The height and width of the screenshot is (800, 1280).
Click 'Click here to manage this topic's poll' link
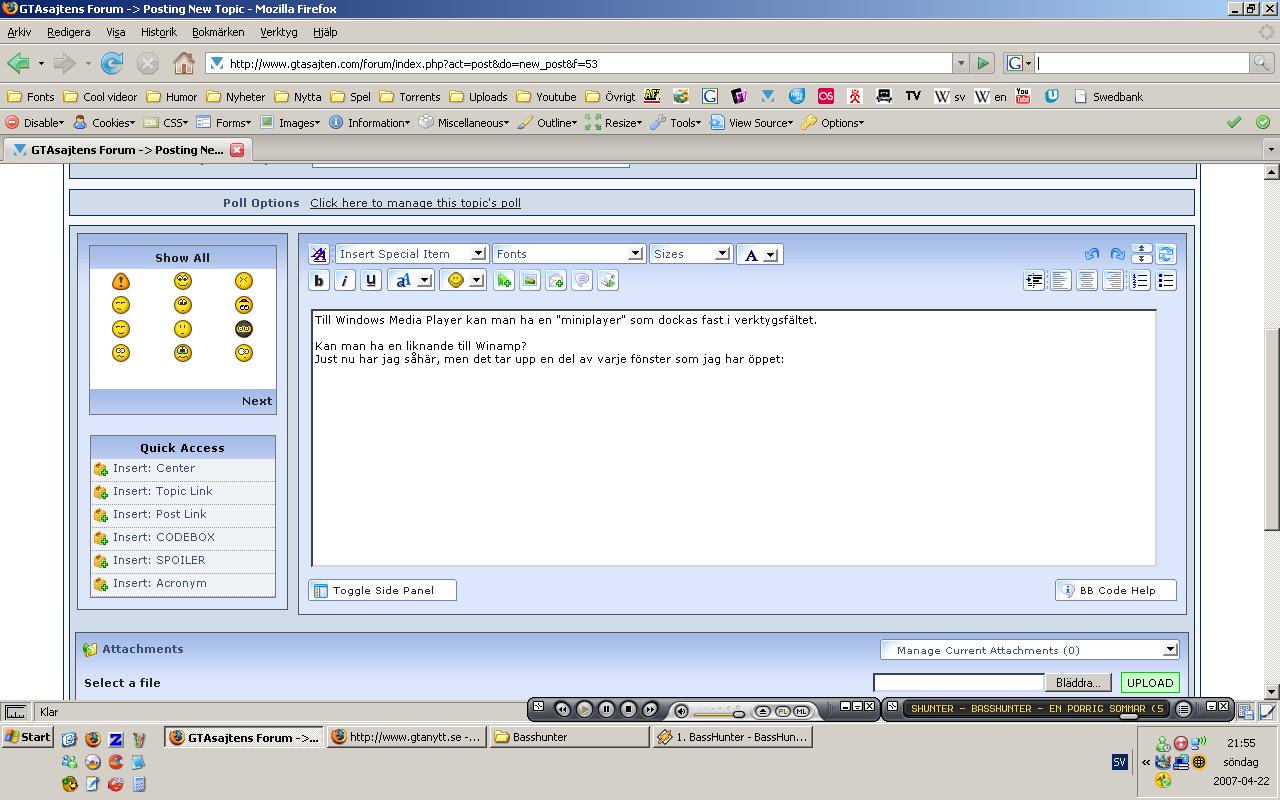415,203
